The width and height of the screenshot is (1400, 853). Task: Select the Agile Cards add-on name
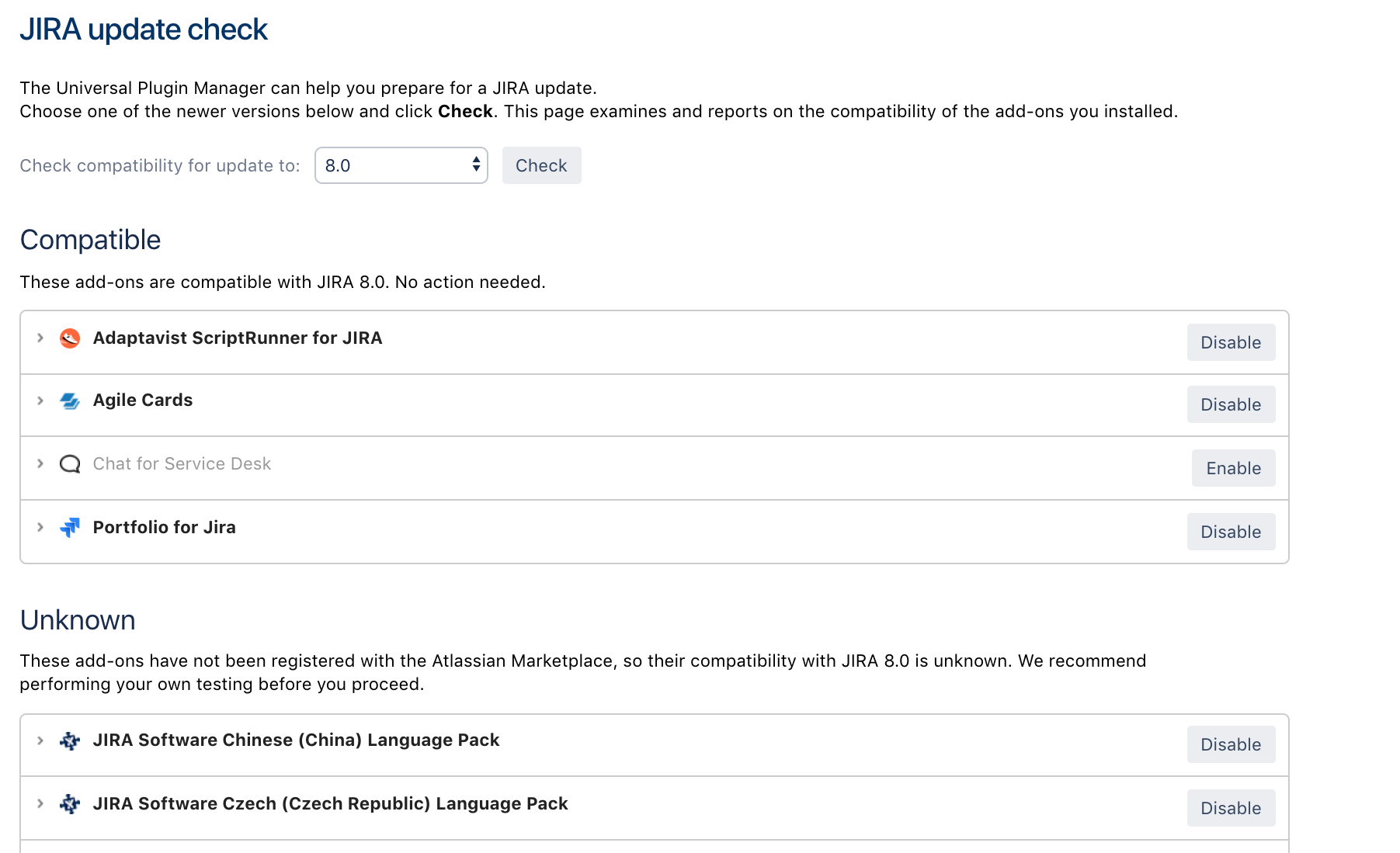(x=143, y=400)
